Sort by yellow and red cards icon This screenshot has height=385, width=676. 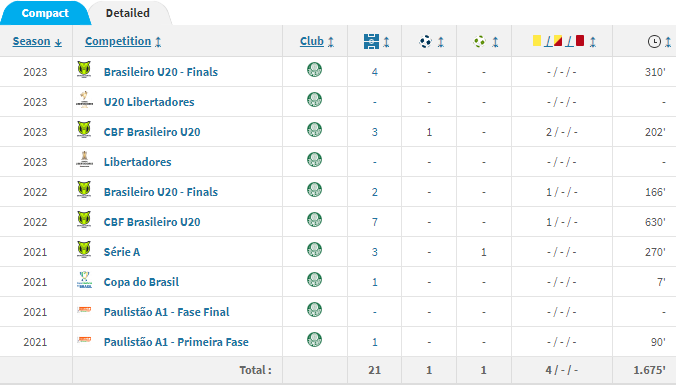tap(558, 41)
